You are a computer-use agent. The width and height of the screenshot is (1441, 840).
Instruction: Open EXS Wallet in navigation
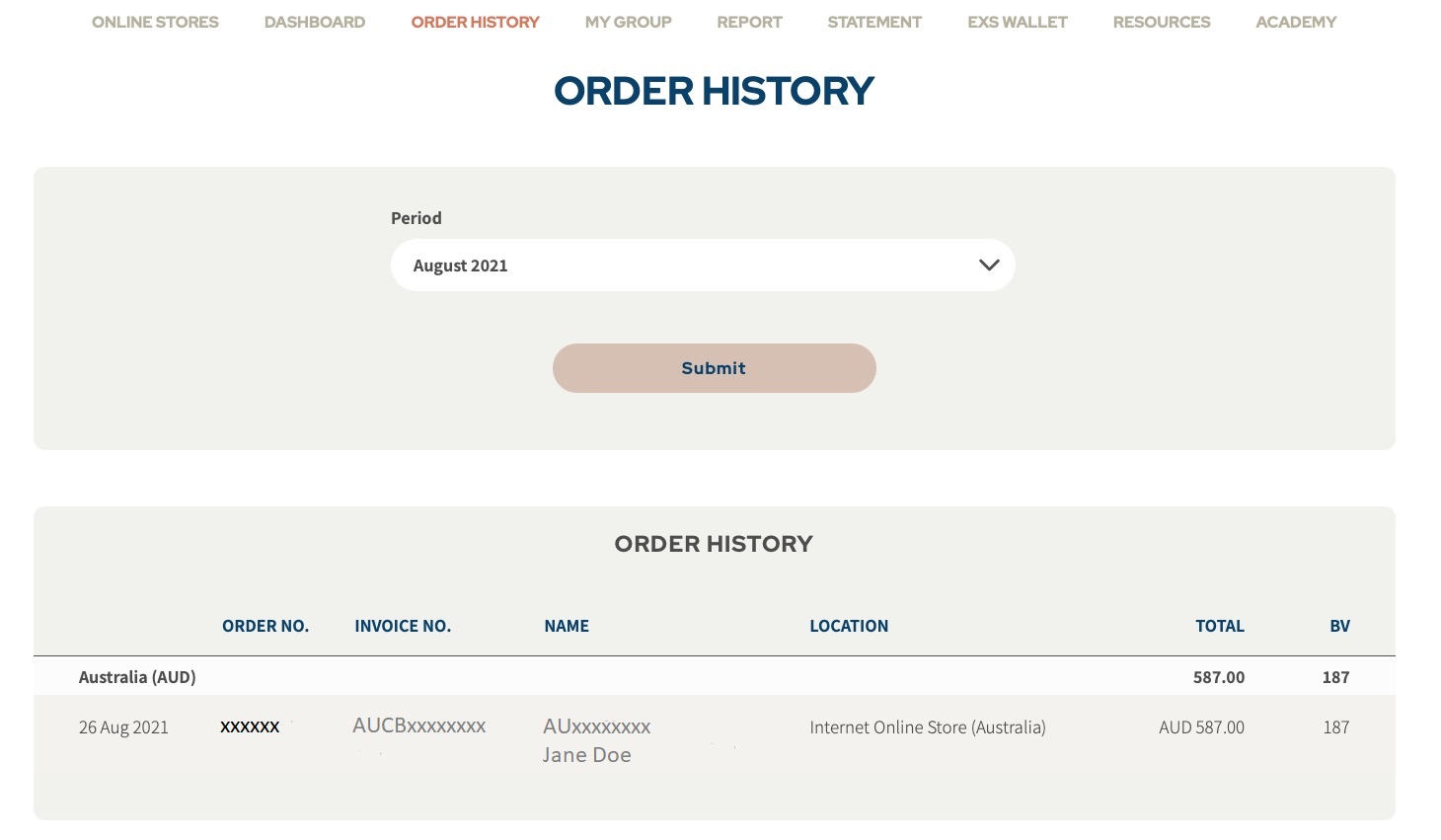click(x=1018, y=22)
